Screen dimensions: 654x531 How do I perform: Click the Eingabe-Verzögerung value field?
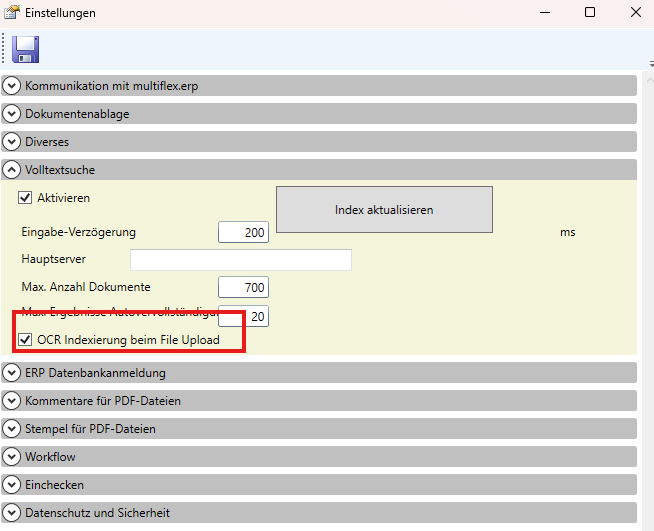(244, 233)
